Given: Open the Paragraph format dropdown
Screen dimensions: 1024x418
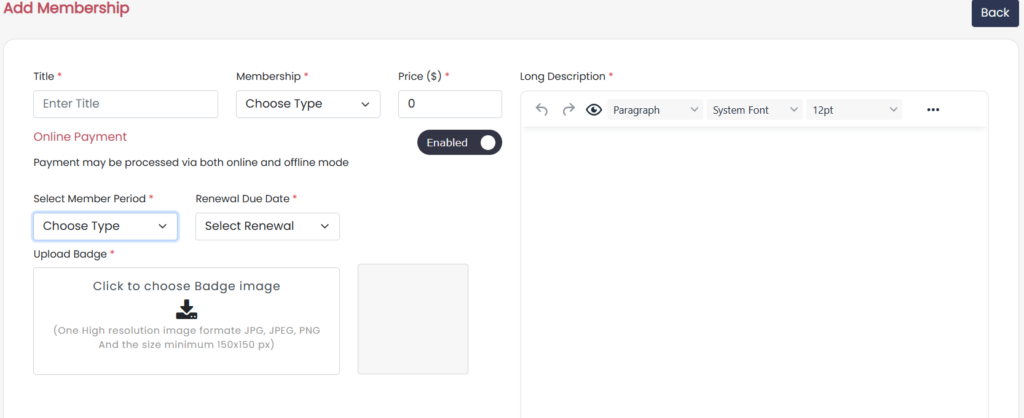Looking at the screenshot, I should coord(655,110).
